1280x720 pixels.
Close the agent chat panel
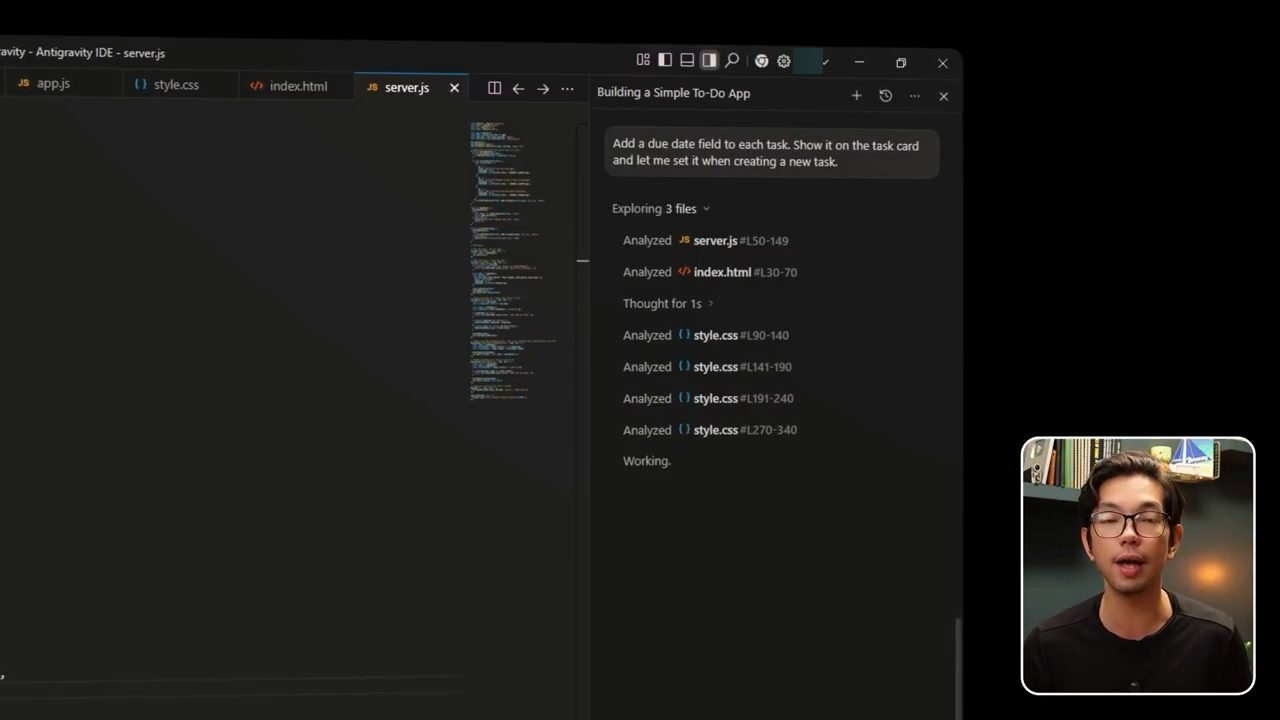943,96
